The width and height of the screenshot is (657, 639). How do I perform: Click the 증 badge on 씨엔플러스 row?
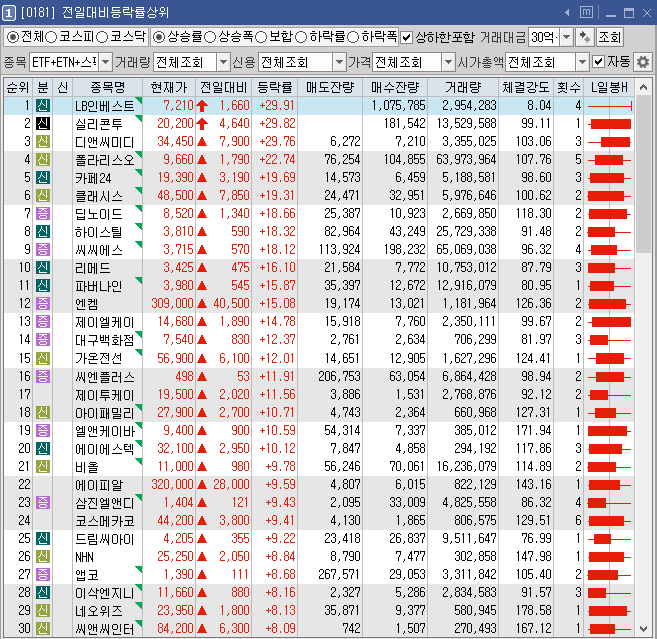[43, 376]
